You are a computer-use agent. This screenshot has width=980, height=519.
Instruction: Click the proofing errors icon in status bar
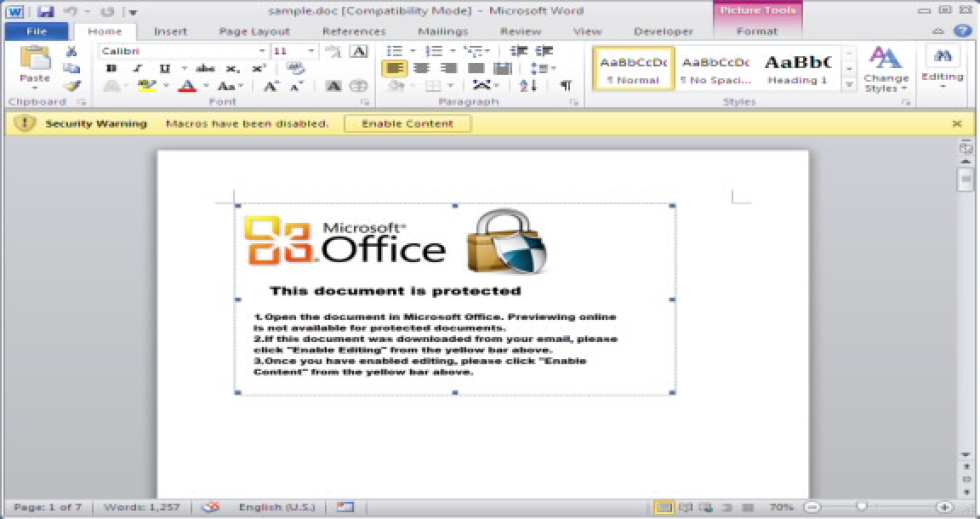(211, 507)
